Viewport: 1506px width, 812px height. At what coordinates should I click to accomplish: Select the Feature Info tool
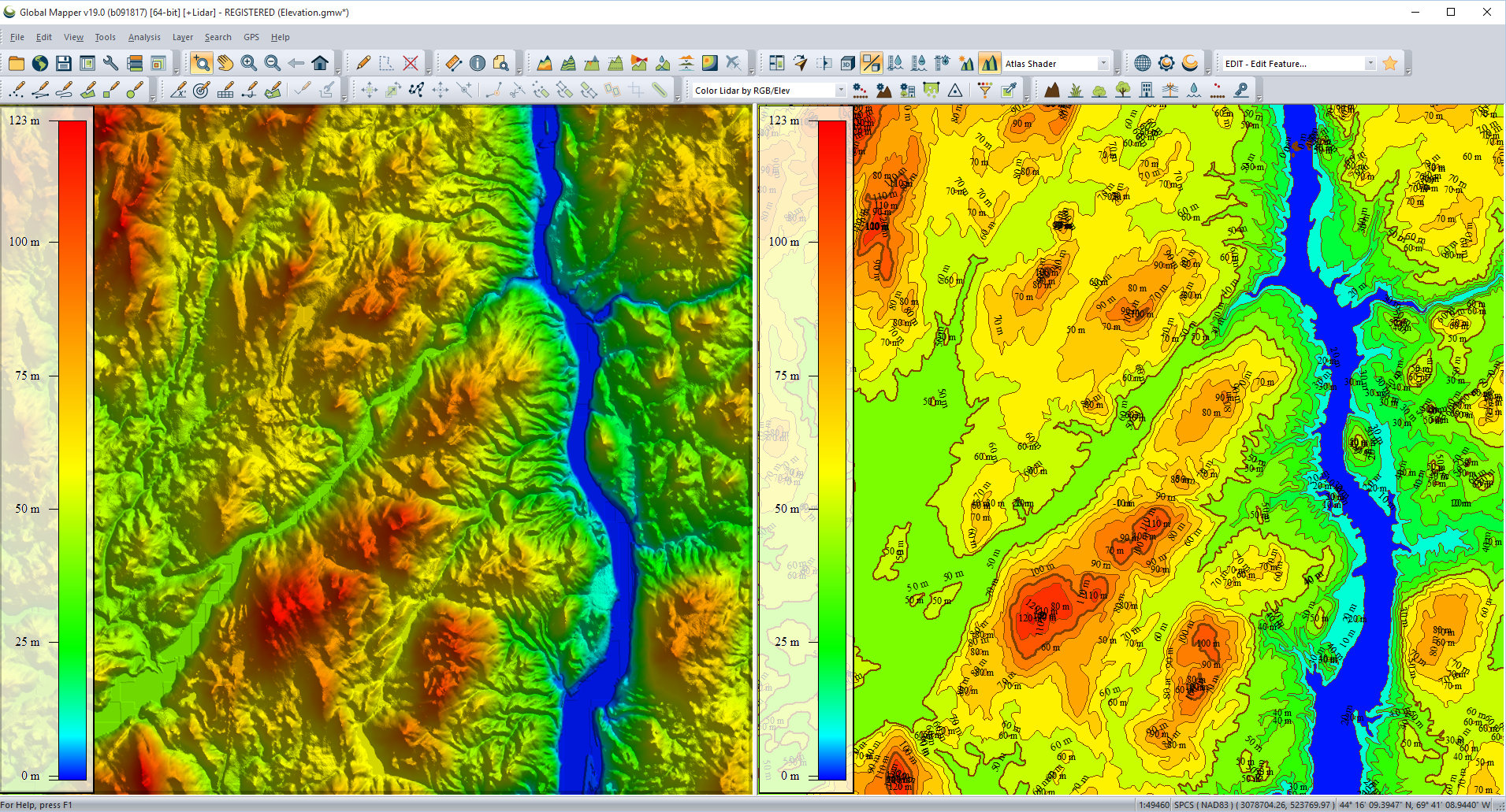click(478, 64)
